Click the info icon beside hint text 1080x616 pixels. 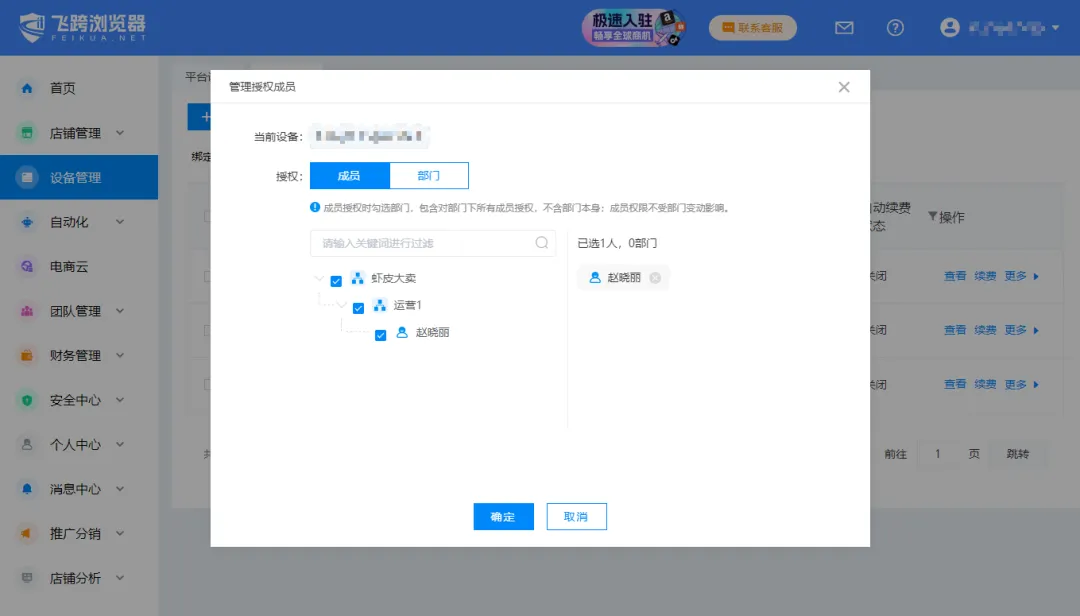point(315,207)
